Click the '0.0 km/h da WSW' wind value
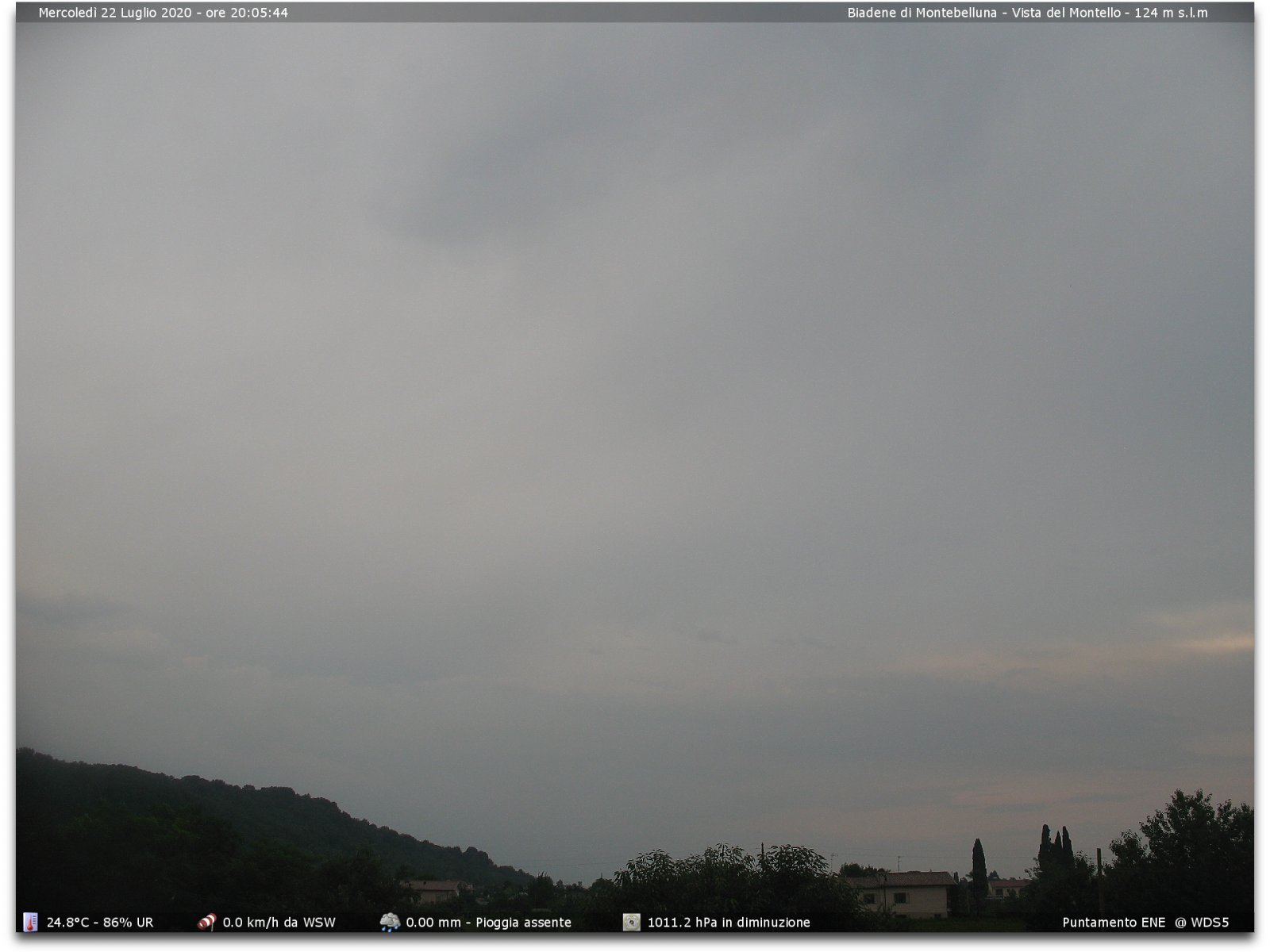This screenshot has width=1270, height=952. pyautogui.click(x=279, y=923)
